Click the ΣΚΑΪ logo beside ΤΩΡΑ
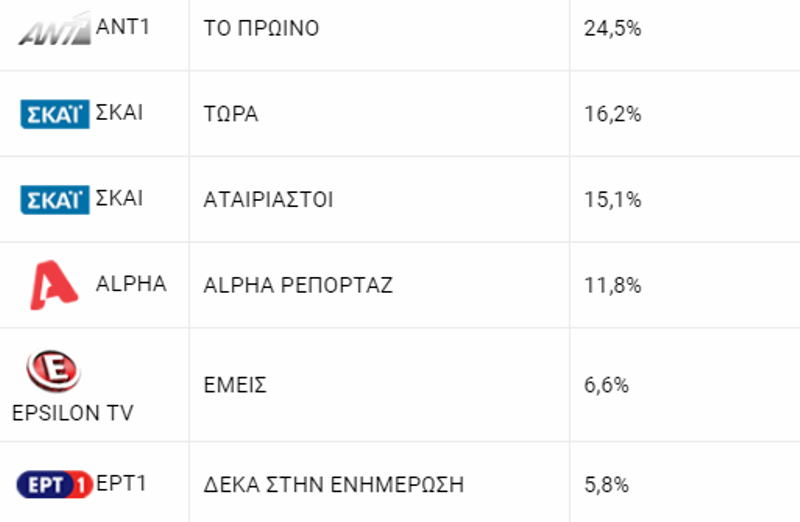The image size is (800, 522). click(x=55, y=114)
